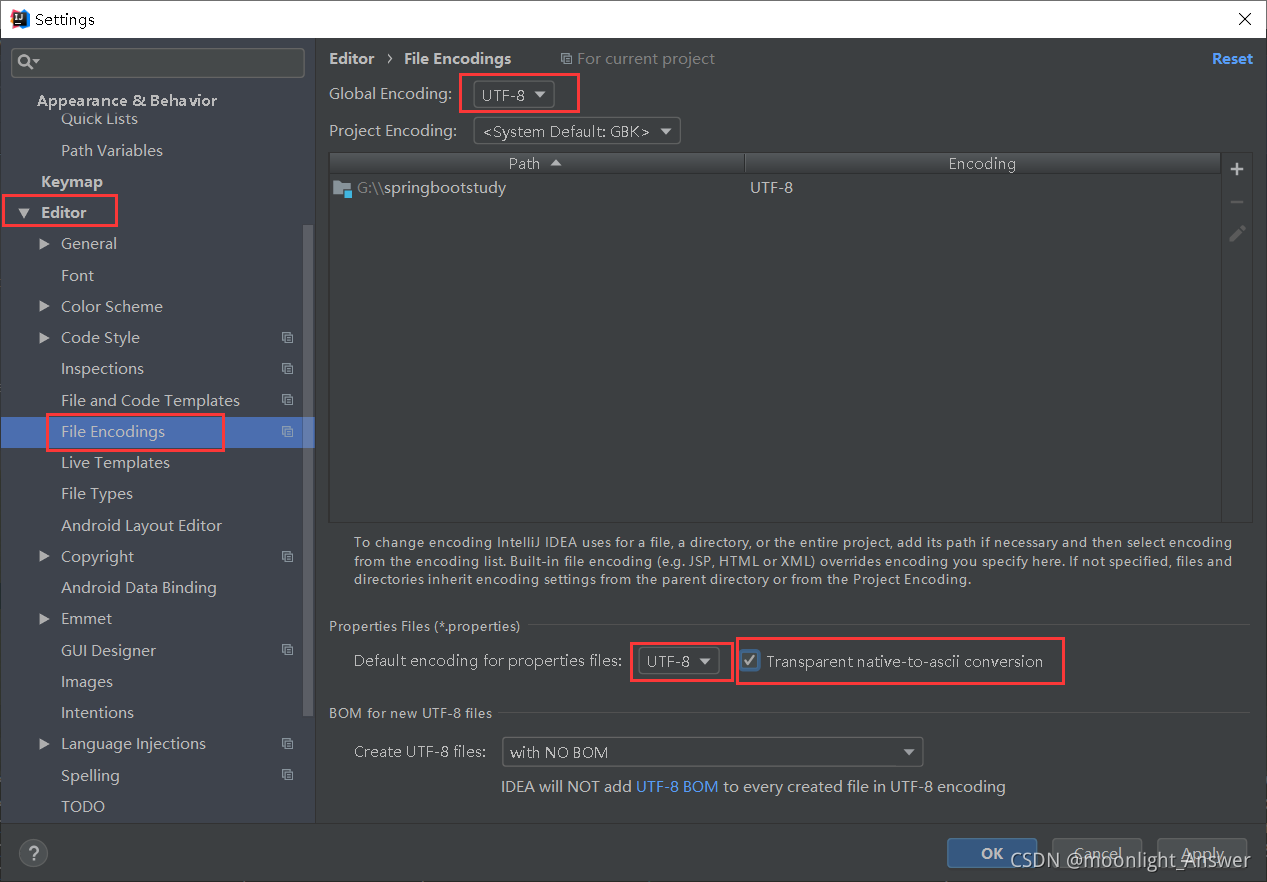
Task: Open help with the question mark icon
Action: (x=33, y=853)
